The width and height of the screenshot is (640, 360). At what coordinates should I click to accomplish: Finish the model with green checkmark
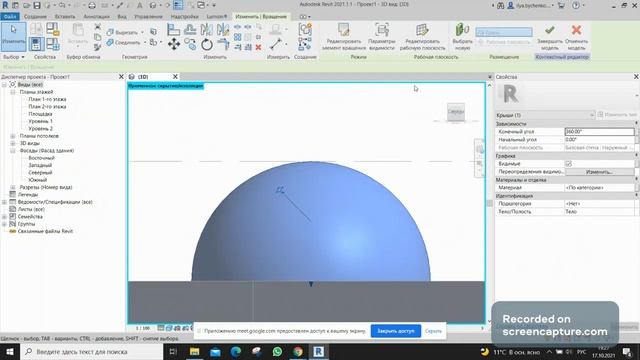pos(550,36)
